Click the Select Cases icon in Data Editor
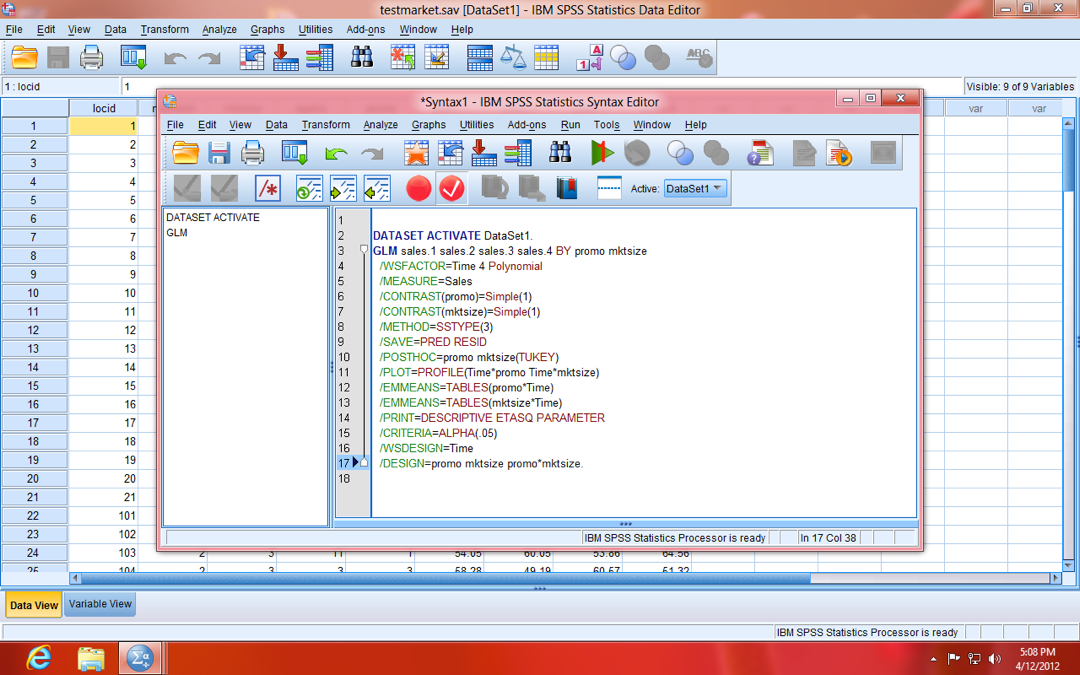Viewport: 1080px width, 675px height. (x=546, y=57)
